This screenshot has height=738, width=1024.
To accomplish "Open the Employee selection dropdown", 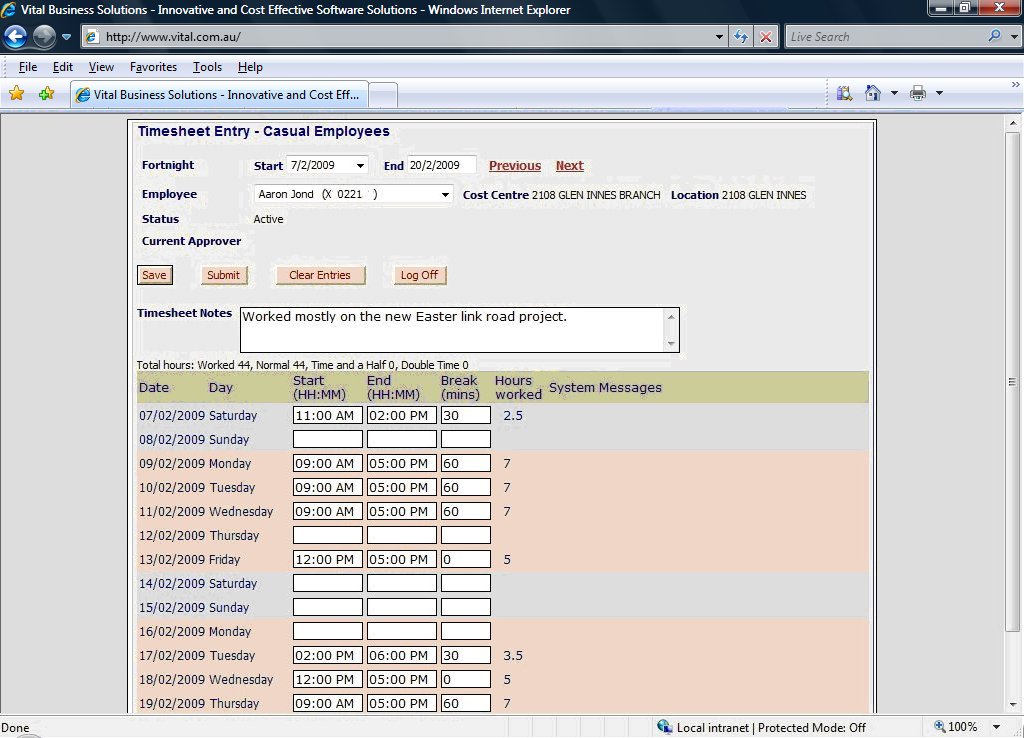I will tap(445, 194).
